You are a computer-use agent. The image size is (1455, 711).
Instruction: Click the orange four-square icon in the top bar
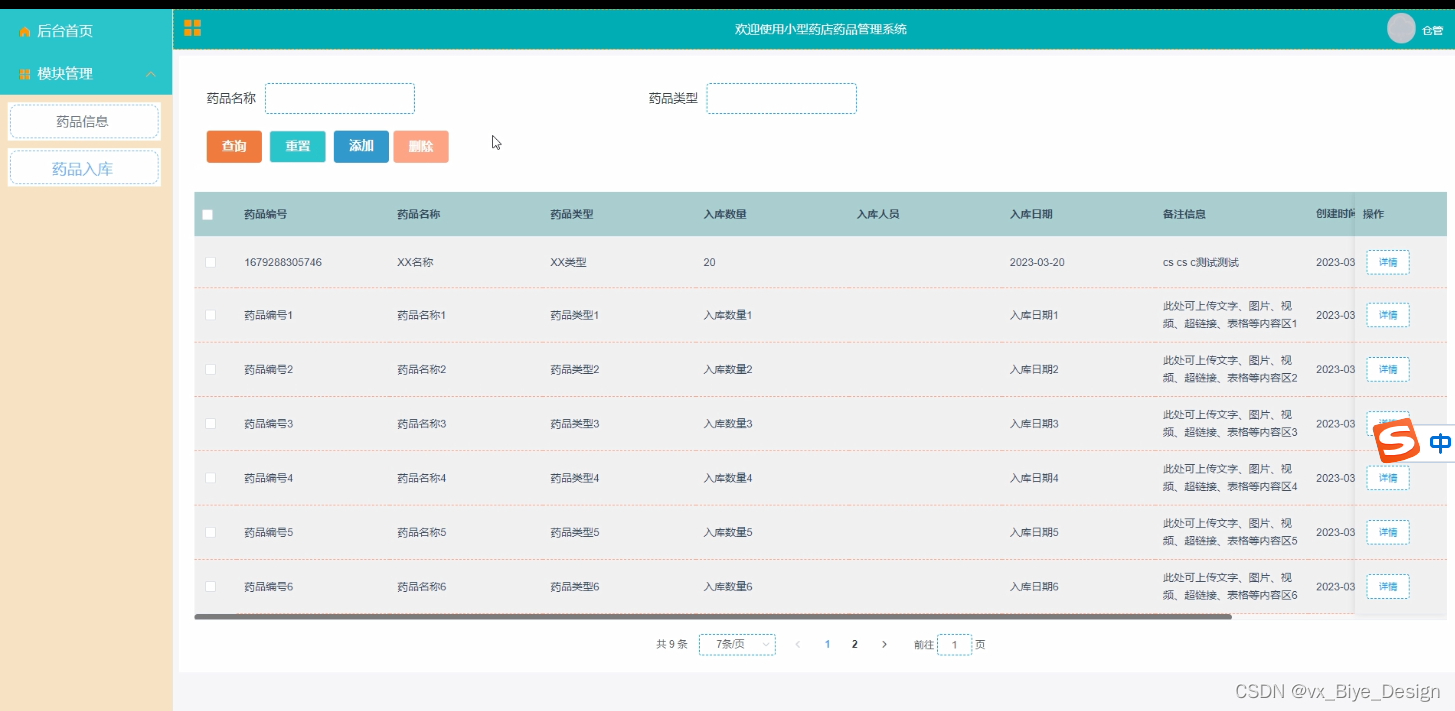tap(193, 28)
